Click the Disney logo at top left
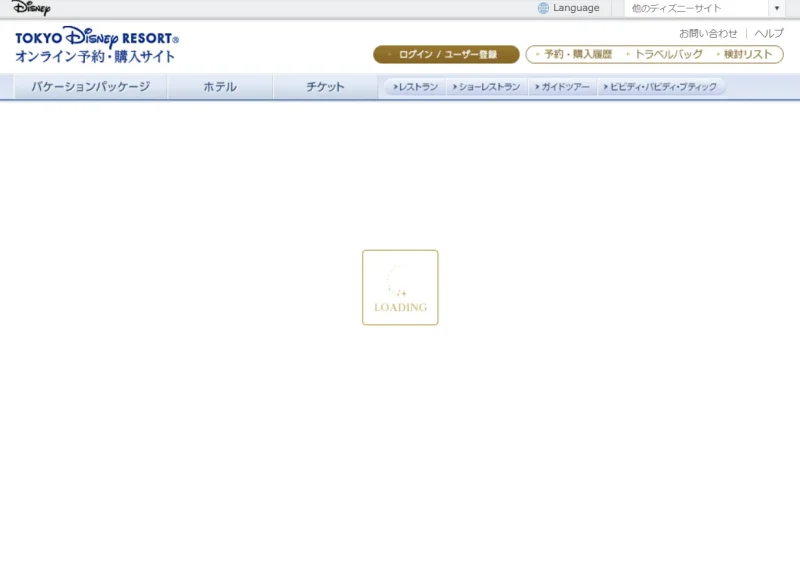This screenshot has width=800, height=568. point(31,8)
